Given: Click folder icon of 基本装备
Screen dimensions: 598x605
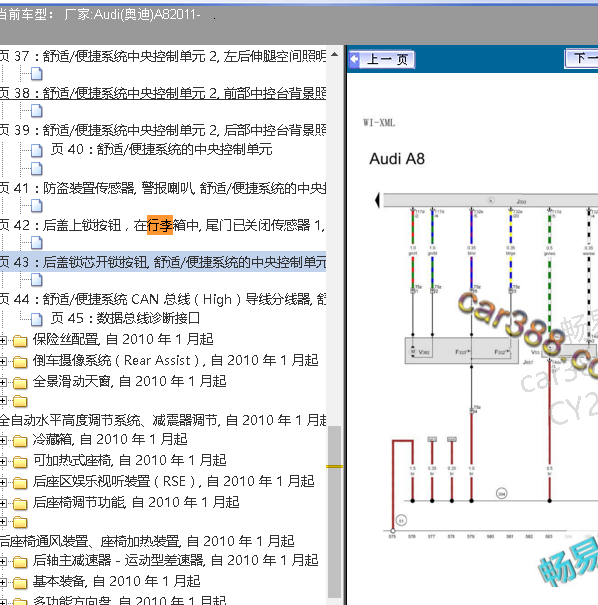Looking at the screenshot, I should tap(20, 583).
